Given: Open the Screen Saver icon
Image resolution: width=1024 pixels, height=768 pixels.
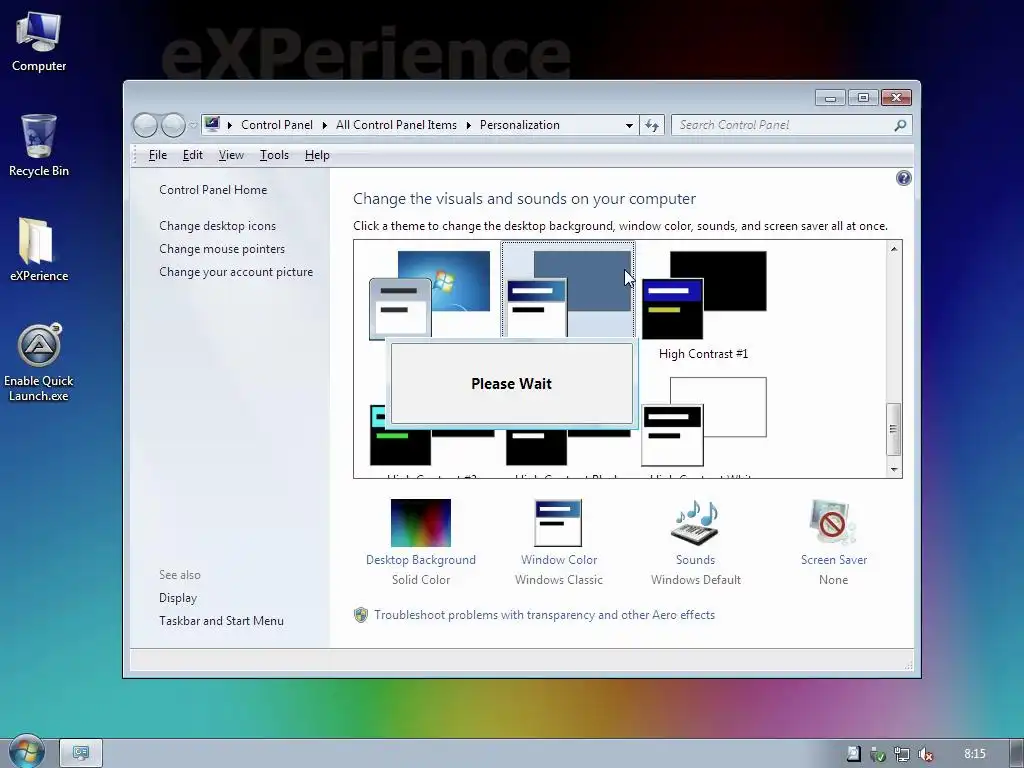Looking at the screenshot, I should tap(832, 522).
